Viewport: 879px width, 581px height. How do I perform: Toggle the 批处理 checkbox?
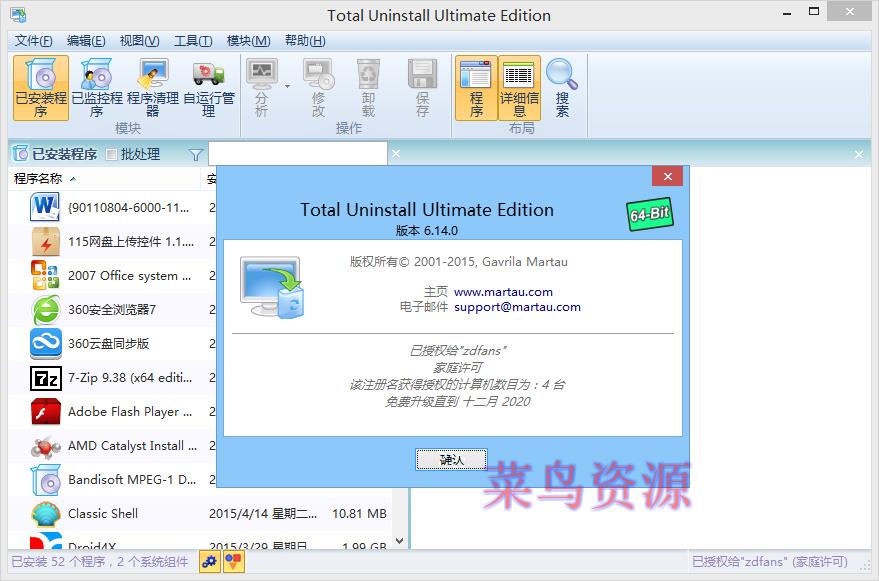click(112, 154)
